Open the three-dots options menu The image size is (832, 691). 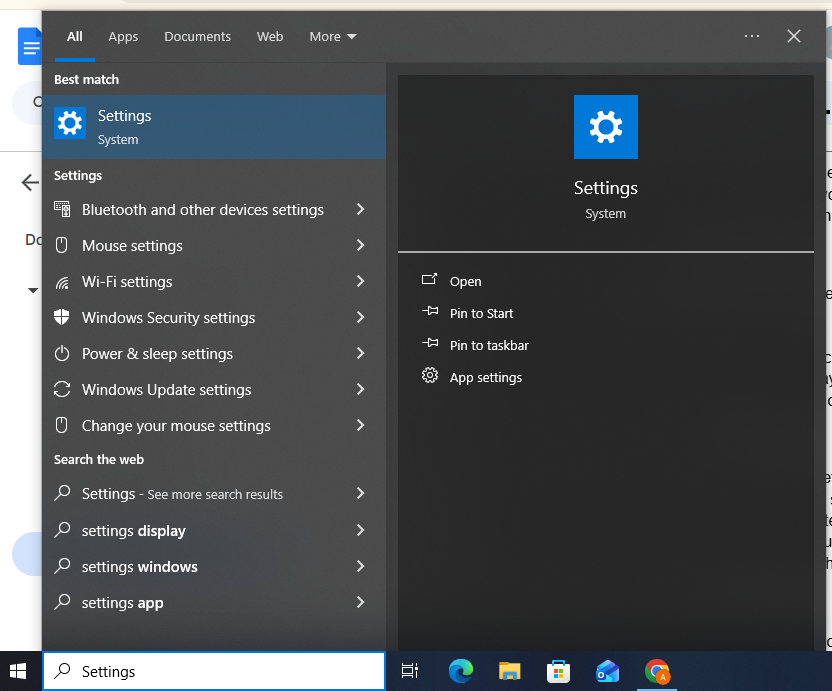752,37
